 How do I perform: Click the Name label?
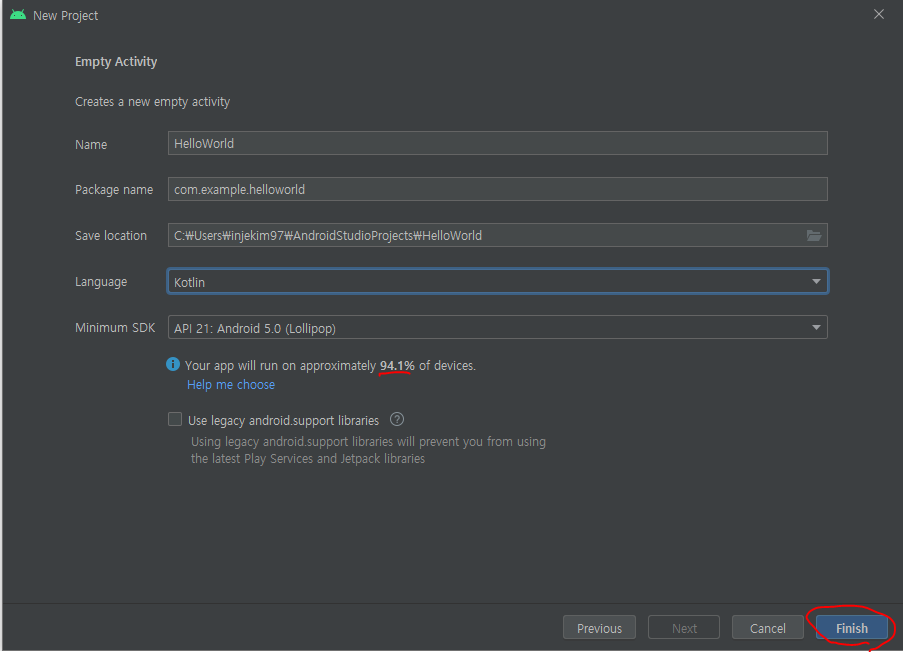click(91, 145)
